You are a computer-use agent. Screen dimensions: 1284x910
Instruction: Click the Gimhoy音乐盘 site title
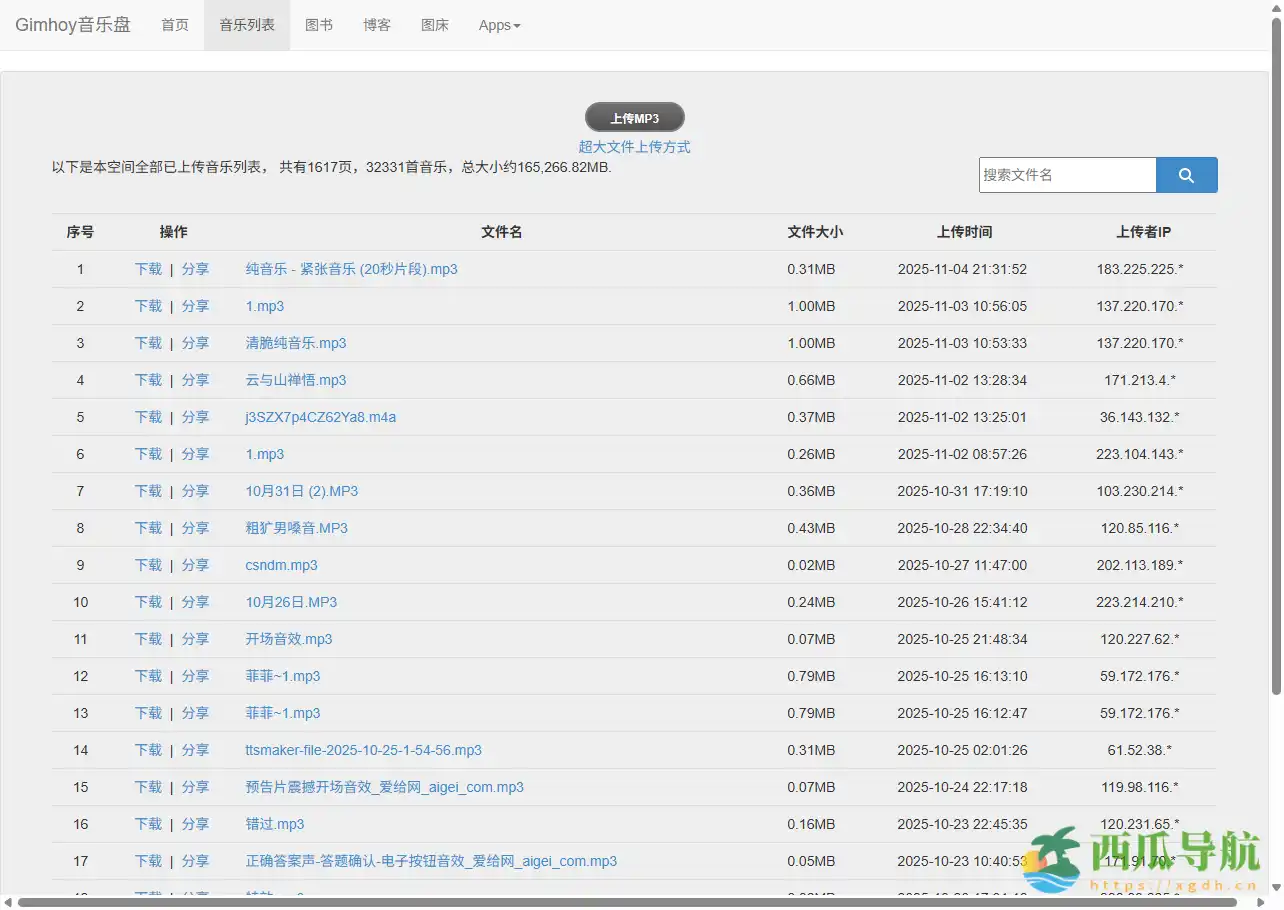72,24
